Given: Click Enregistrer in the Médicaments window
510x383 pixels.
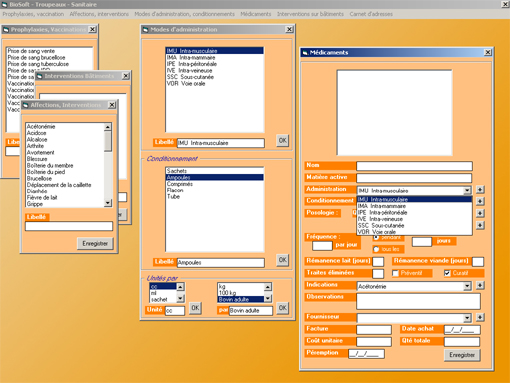Looking at the screenshot, I should click(x=462, y=355).
